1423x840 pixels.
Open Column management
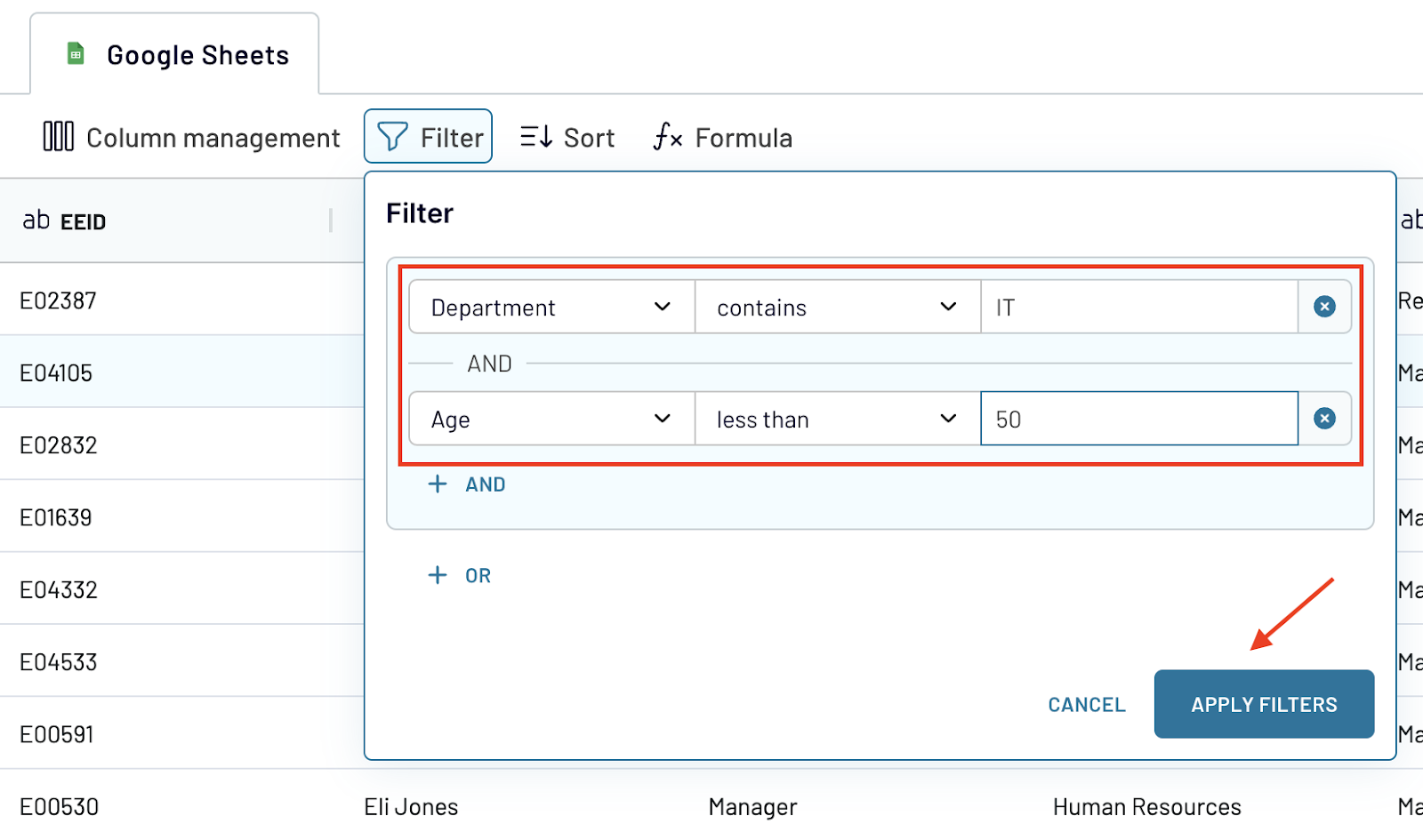tap(58, 136)
